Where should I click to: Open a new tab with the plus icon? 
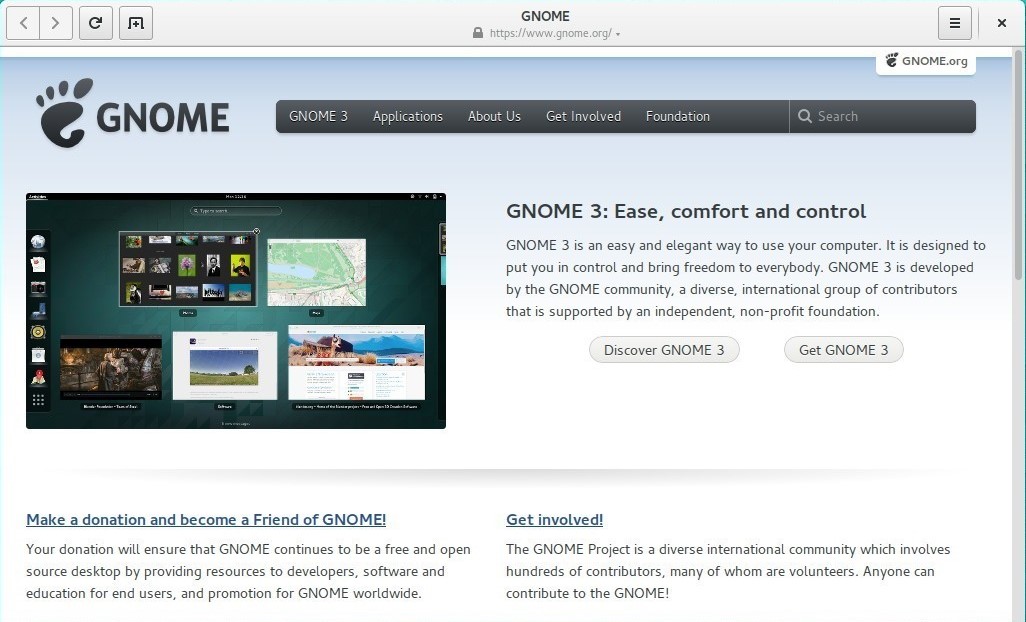point(136,23)
